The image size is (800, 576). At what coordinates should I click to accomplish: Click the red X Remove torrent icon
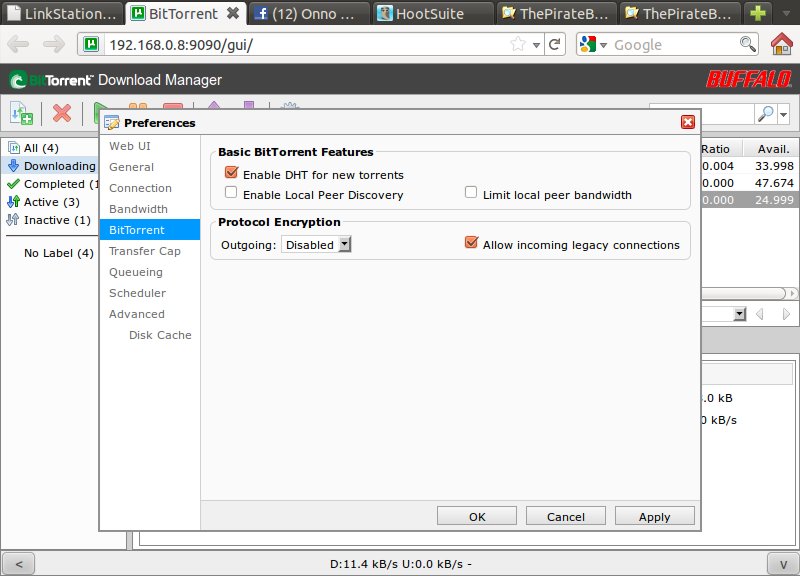(x=62, y=113)
